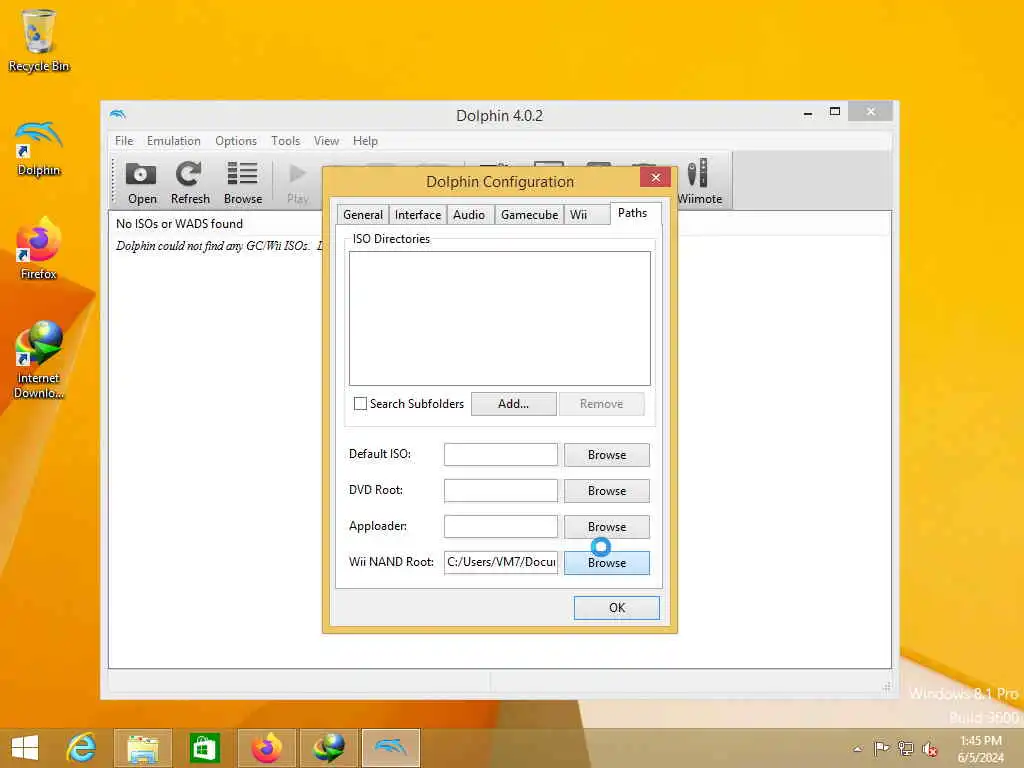The height and width of the screenshot is (768, 1024).
Task: Click the Dolphin logo in main window title bar
Action: pos(118,114)
